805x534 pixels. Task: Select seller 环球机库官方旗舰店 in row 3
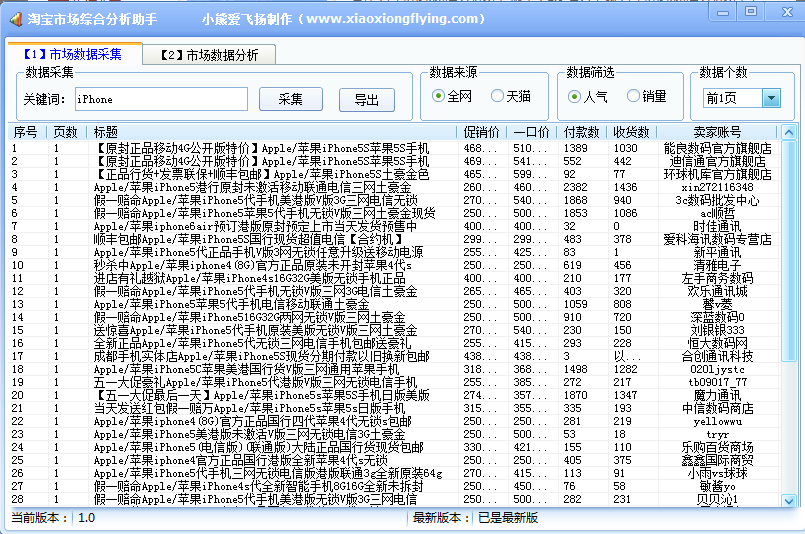click(717, 174)
